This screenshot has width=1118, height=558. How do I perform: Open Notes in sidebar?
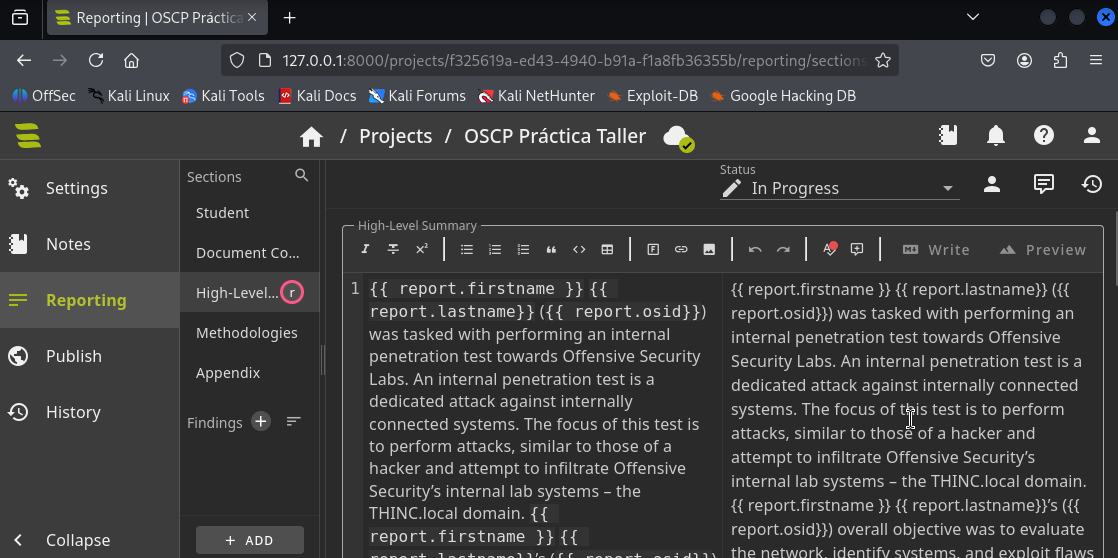click(x=89, y=244)
